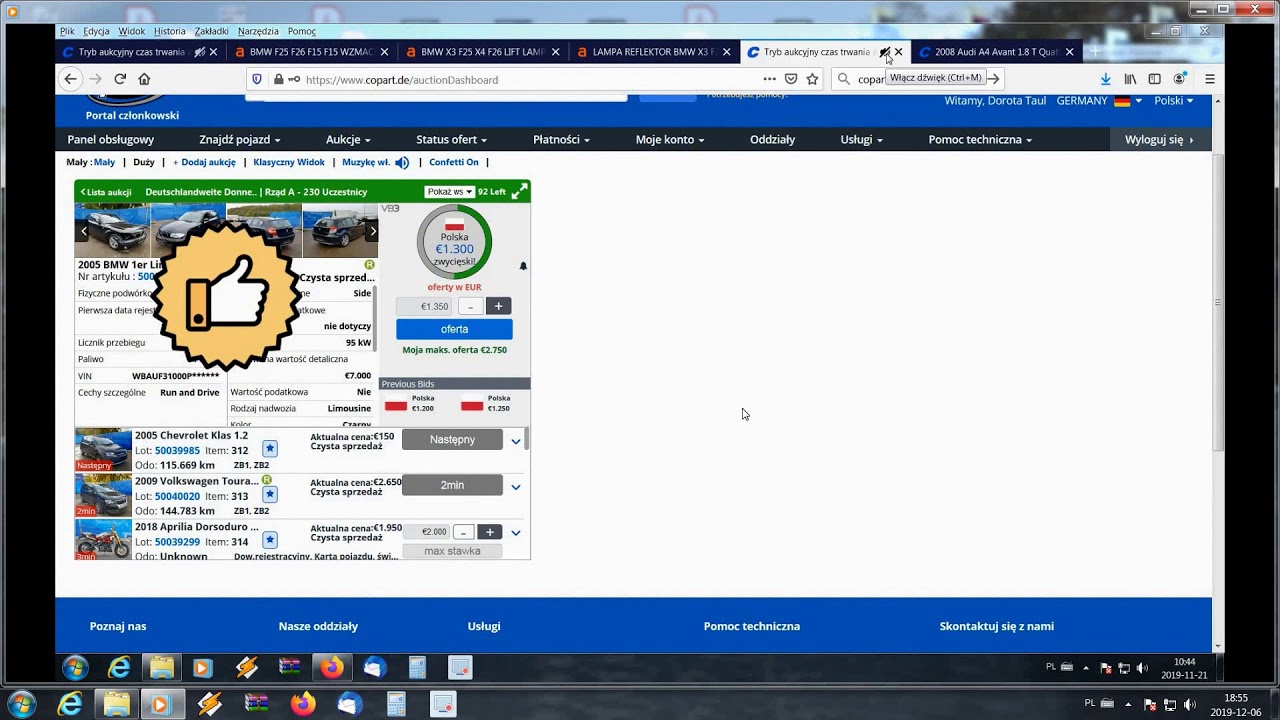Open the Library icon in Firefox toolbar
The height and width of the screenshot is (720, 1280).
(1130, 79)
